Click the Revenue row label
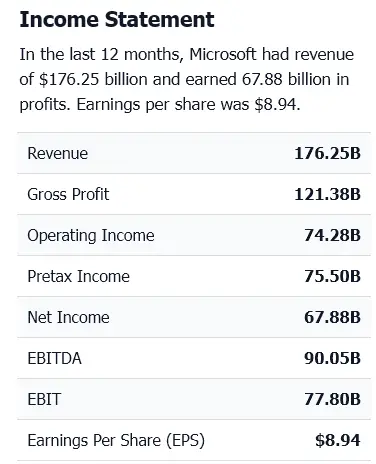The height and width of the screenshot is (464, 376). pos(58,153)
